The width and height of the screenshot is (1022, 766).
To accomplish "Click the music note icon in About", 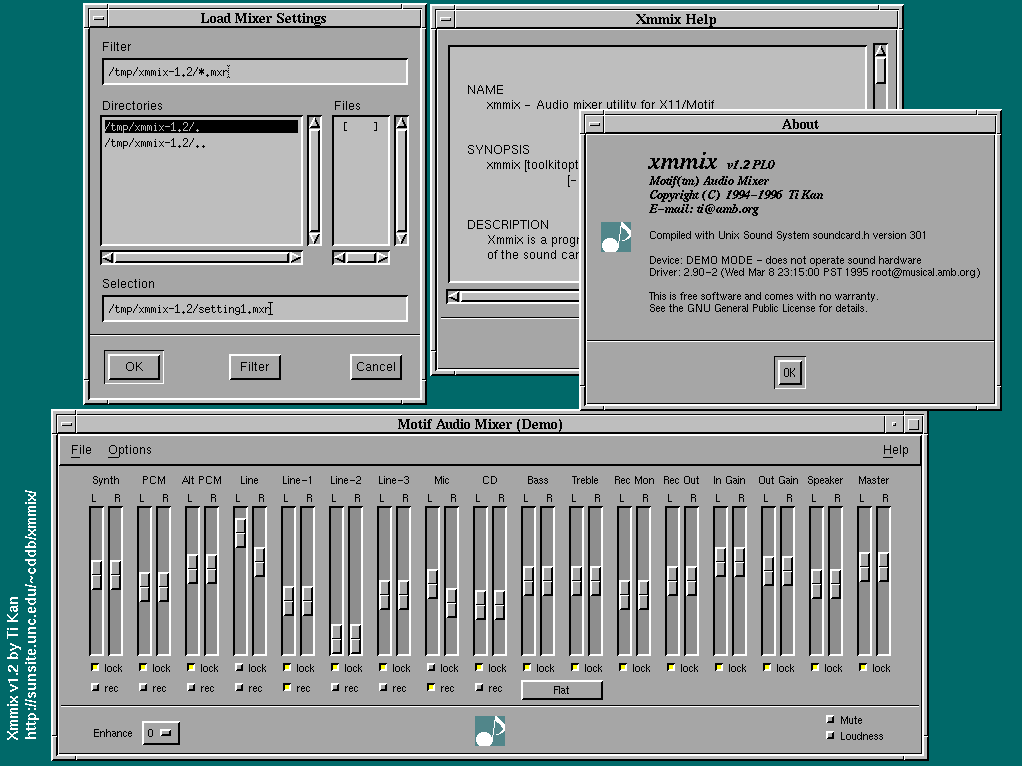I will coord(616,237).
